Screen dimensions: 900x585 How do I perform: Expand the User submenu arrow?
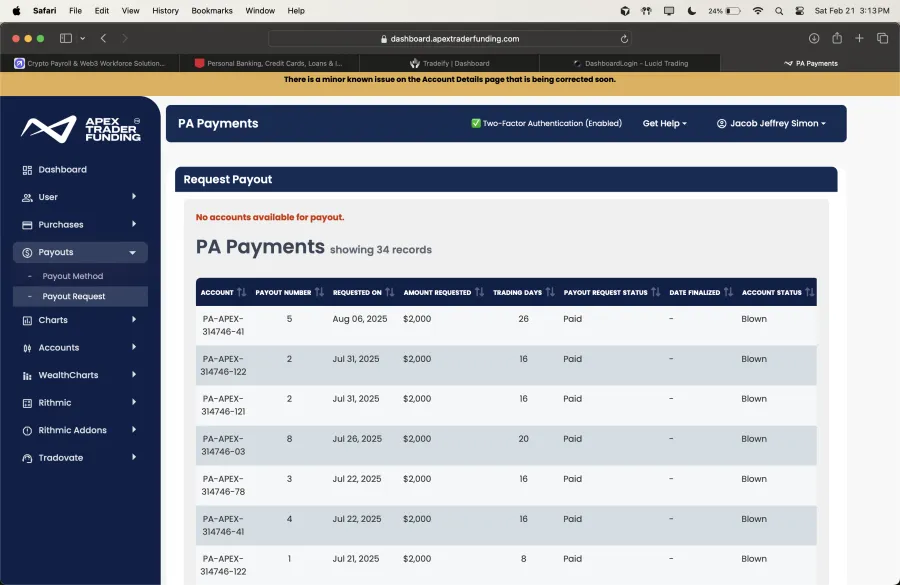point(134,196)
